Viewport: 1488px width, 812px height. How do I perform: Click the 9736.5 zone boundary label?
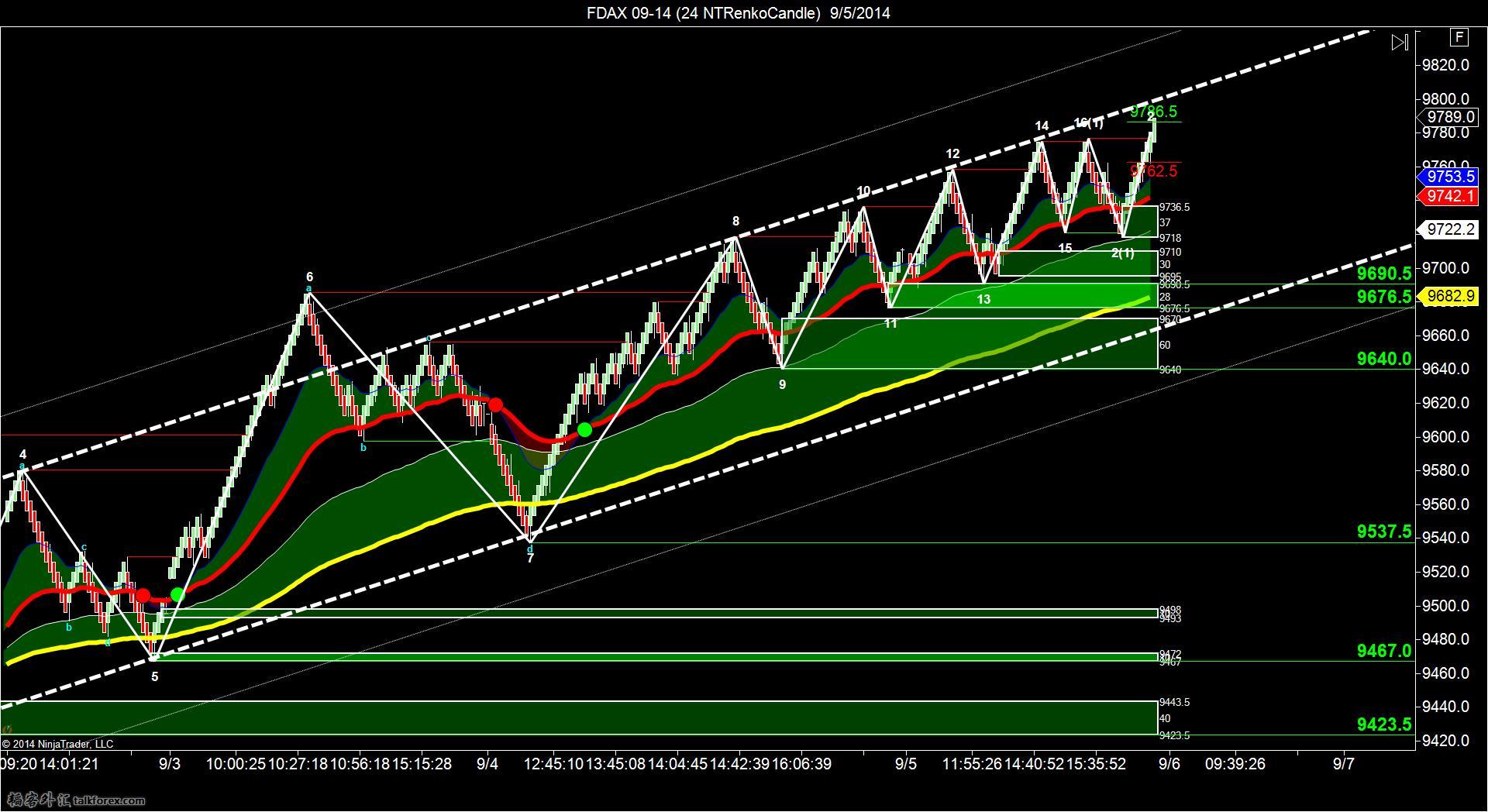click(x=1174, y=208)
